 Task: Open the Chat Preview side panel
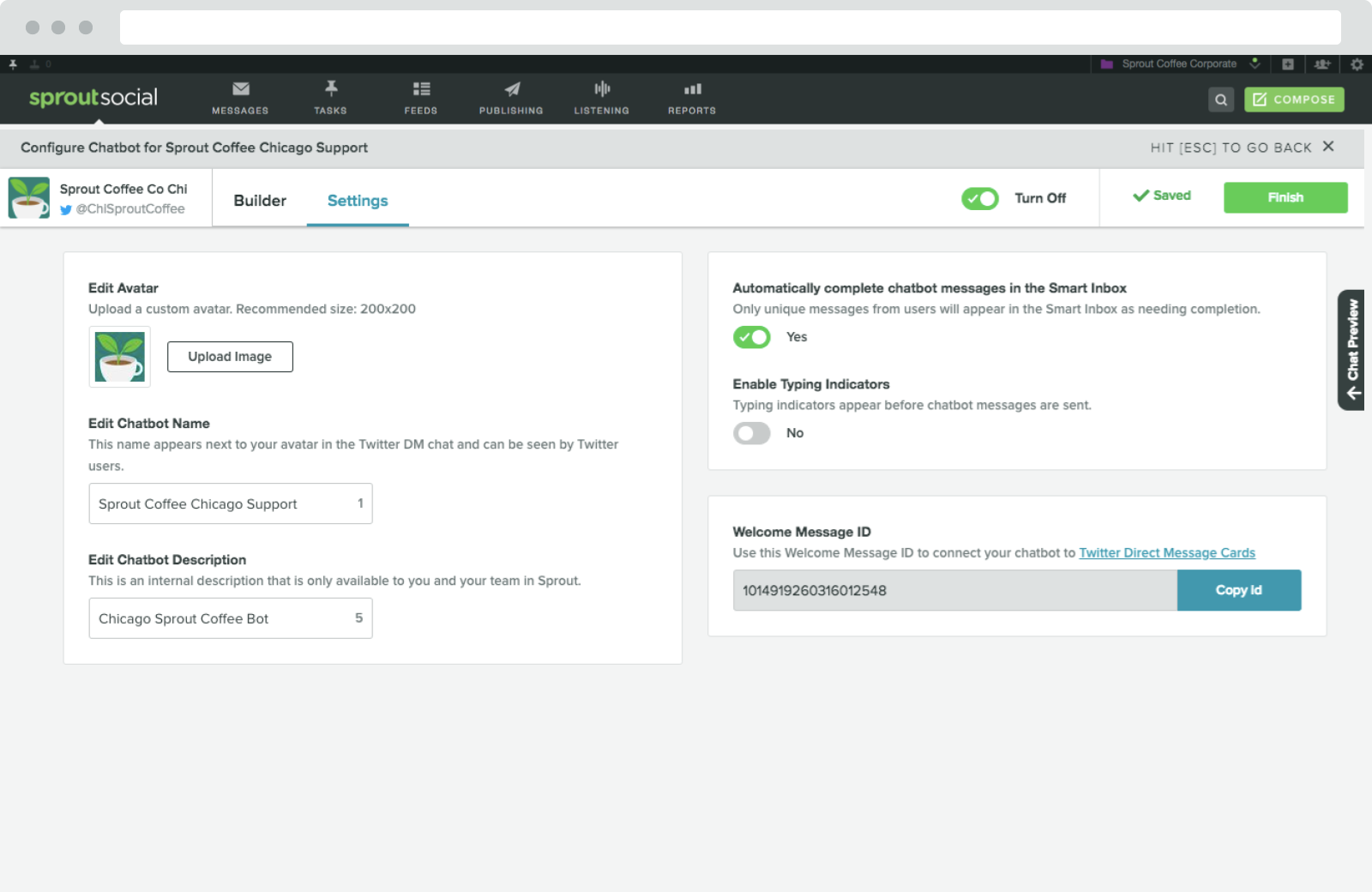[x=1351, y=350]
